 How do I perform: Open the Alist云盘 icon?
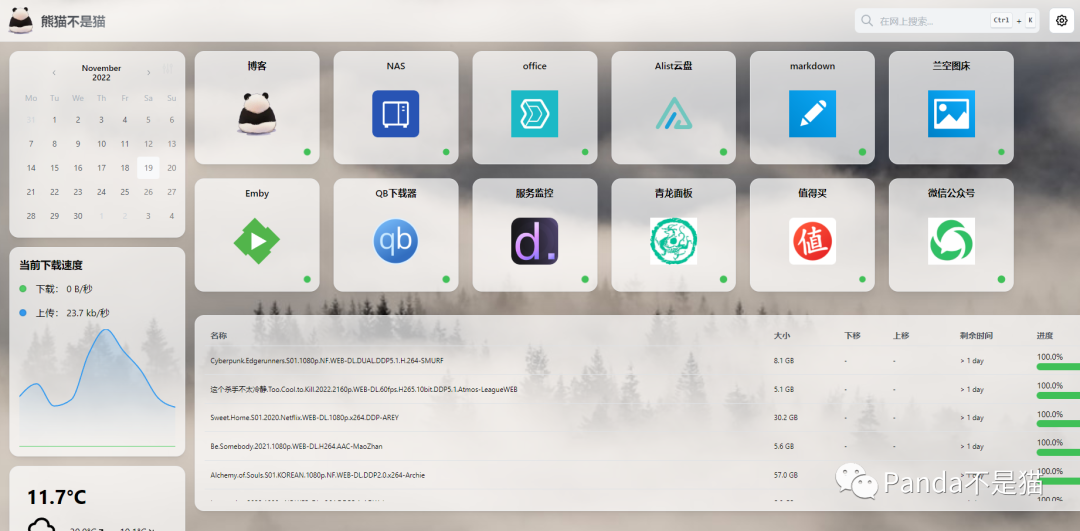pos(674,114)
